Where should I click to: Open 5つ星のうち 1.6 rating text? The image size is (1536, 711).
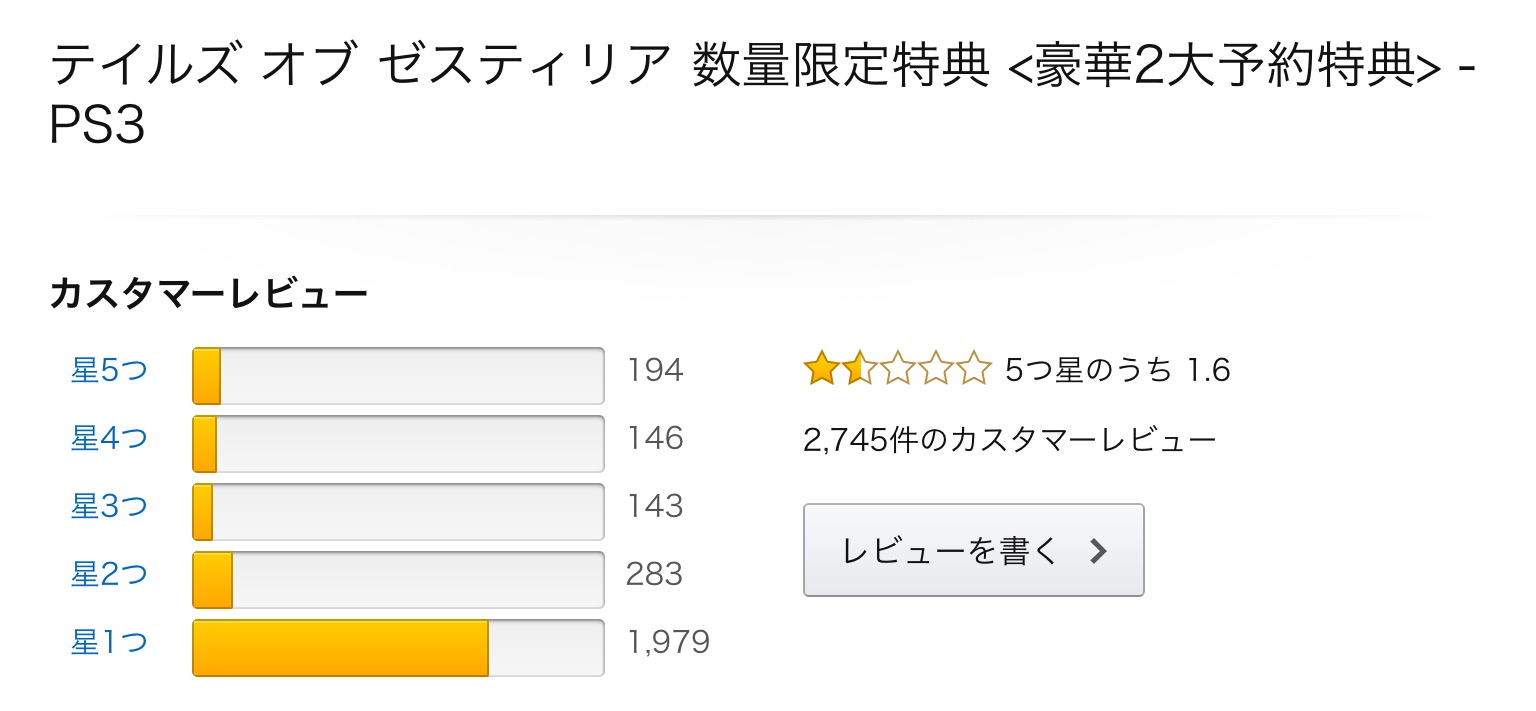1118,371
